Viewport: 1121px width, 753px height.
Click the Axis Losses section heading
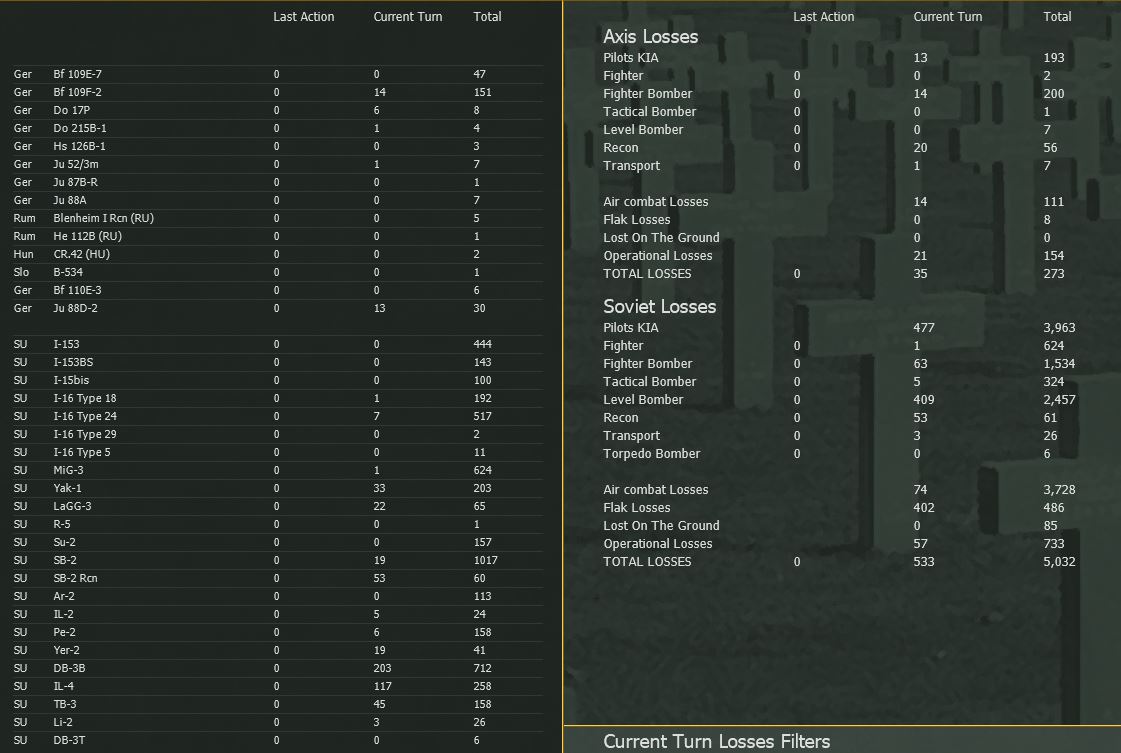[x=650, y=36]
